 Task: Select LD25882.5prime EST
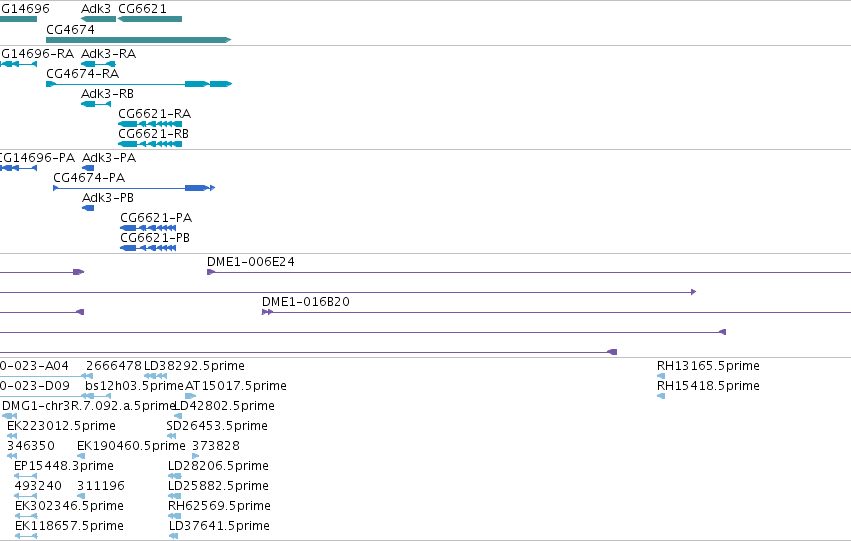point(218,486)
